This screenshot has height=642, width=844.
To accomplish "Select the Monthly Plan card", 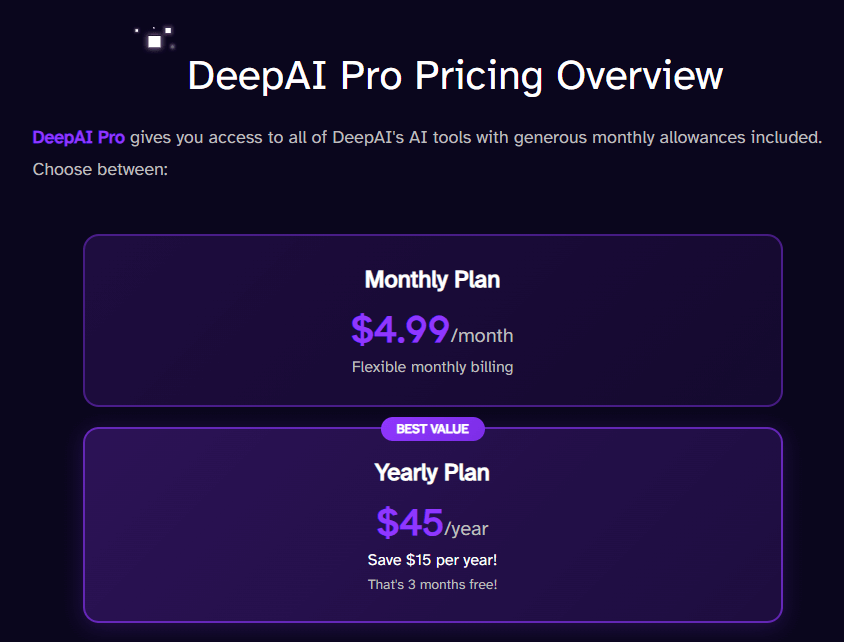I will tap(433, 320).
